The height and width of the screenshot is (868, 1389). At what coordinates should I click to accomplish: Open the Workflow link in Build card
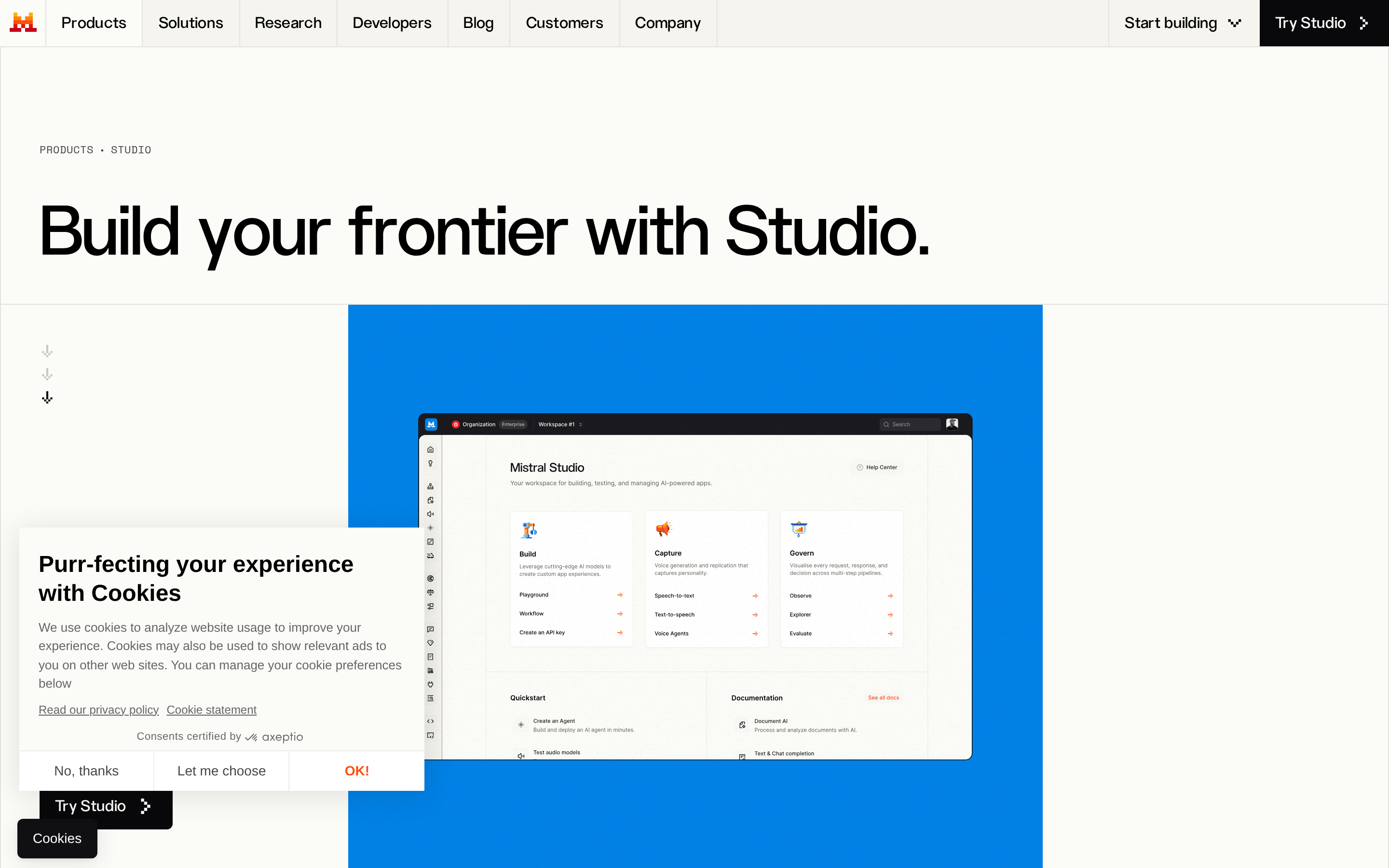tap(571, 614)
